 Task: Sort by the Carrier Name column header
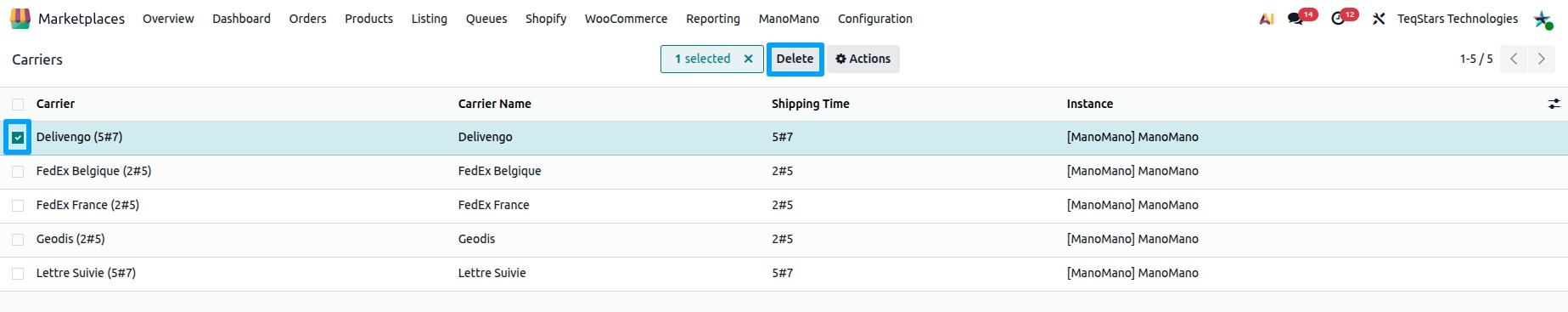tap(495, 104)
